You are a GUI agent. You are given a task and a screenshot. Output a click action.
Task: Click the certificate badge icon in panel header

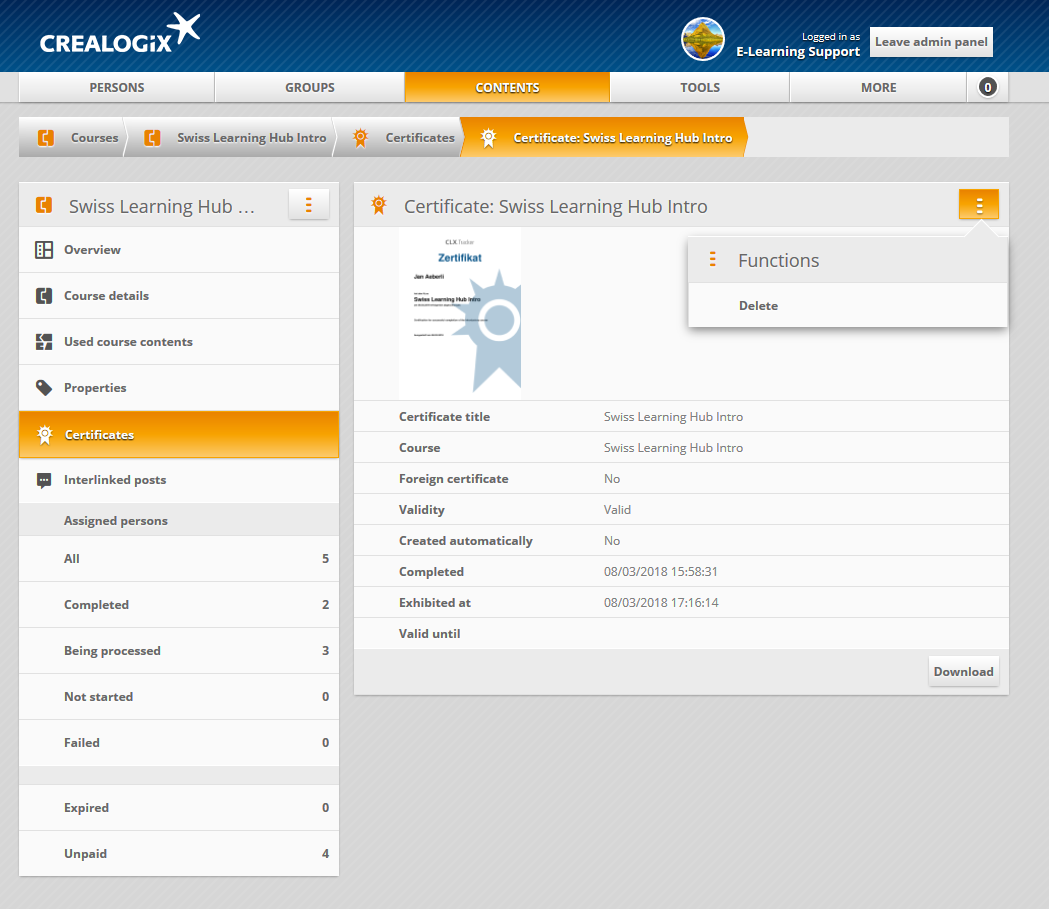(379, 205)
